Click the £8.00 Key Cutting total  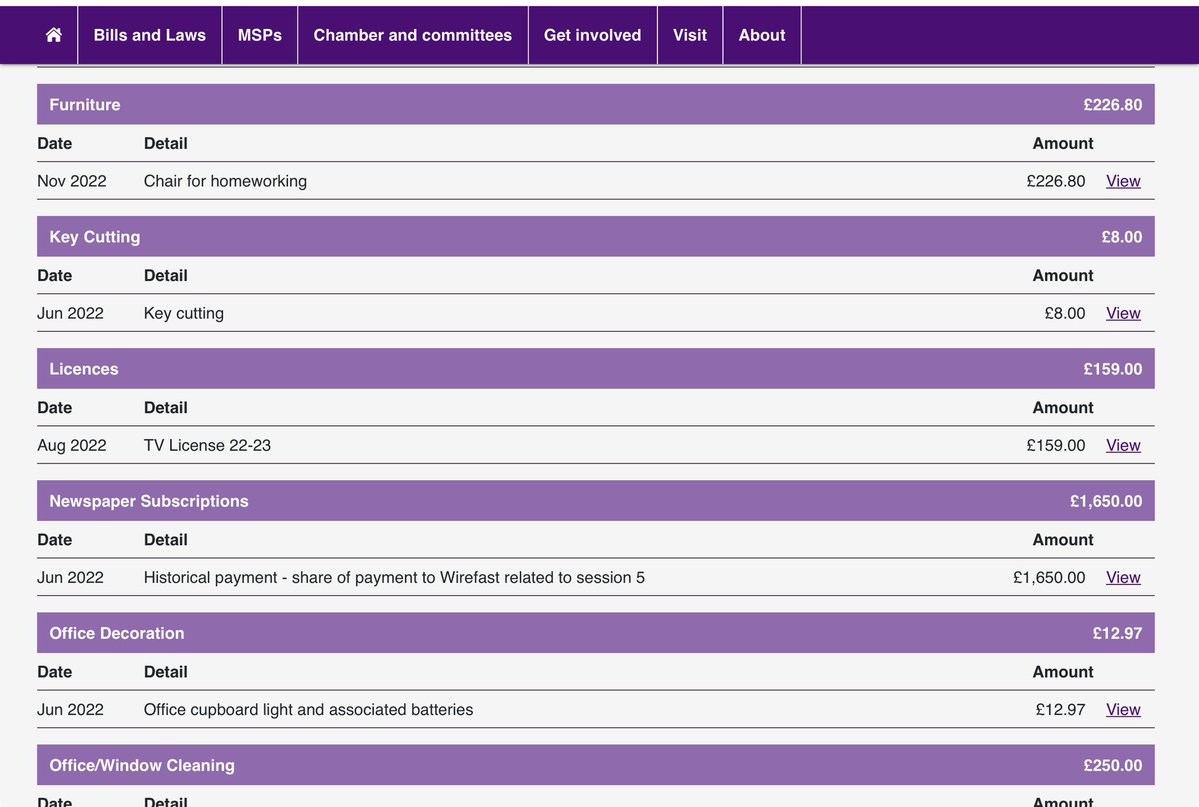point(1122,237)
